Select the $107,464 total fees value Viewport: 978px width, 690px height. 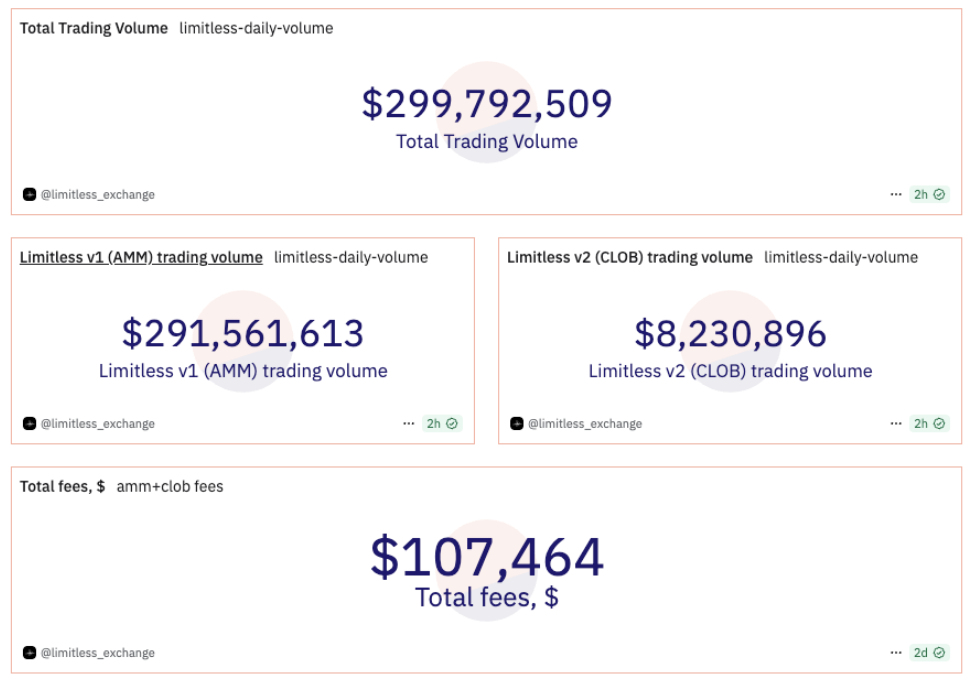487,558
